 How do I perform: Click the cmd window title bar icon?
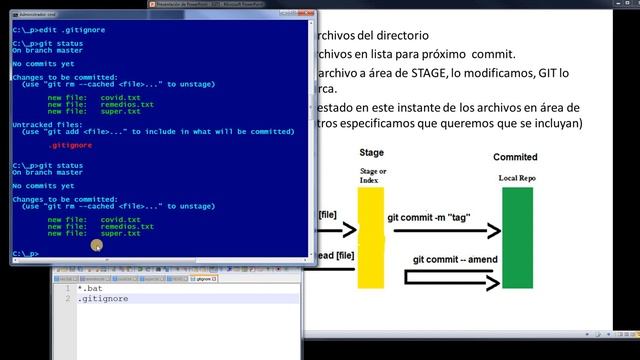click(x=16, y=14)
